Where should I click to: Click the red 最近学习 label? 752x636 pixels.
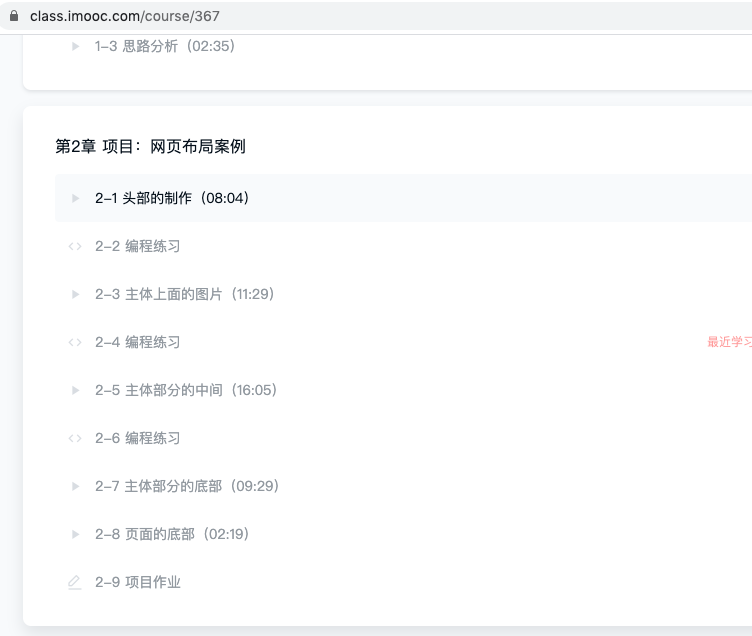click(x=729, y=342)
